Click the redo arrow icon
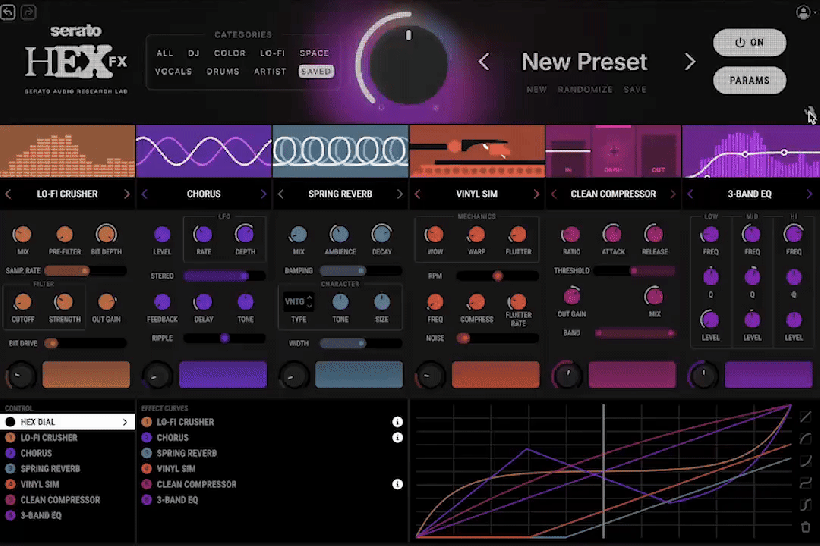 pyautogui.click(x=28, y=12)
